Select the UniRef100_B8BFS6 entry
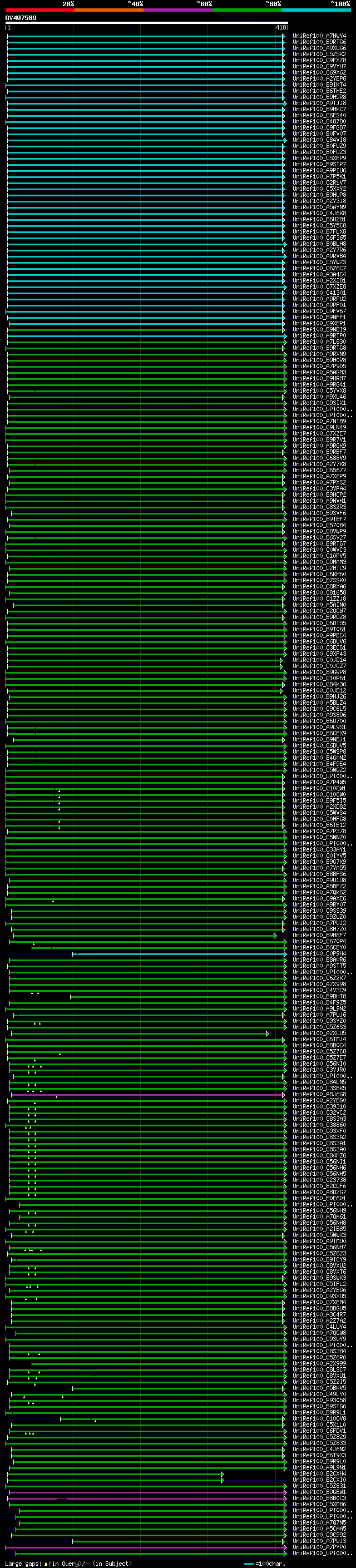Screen dimensions: 356x1568 click(x=319, y=874)
